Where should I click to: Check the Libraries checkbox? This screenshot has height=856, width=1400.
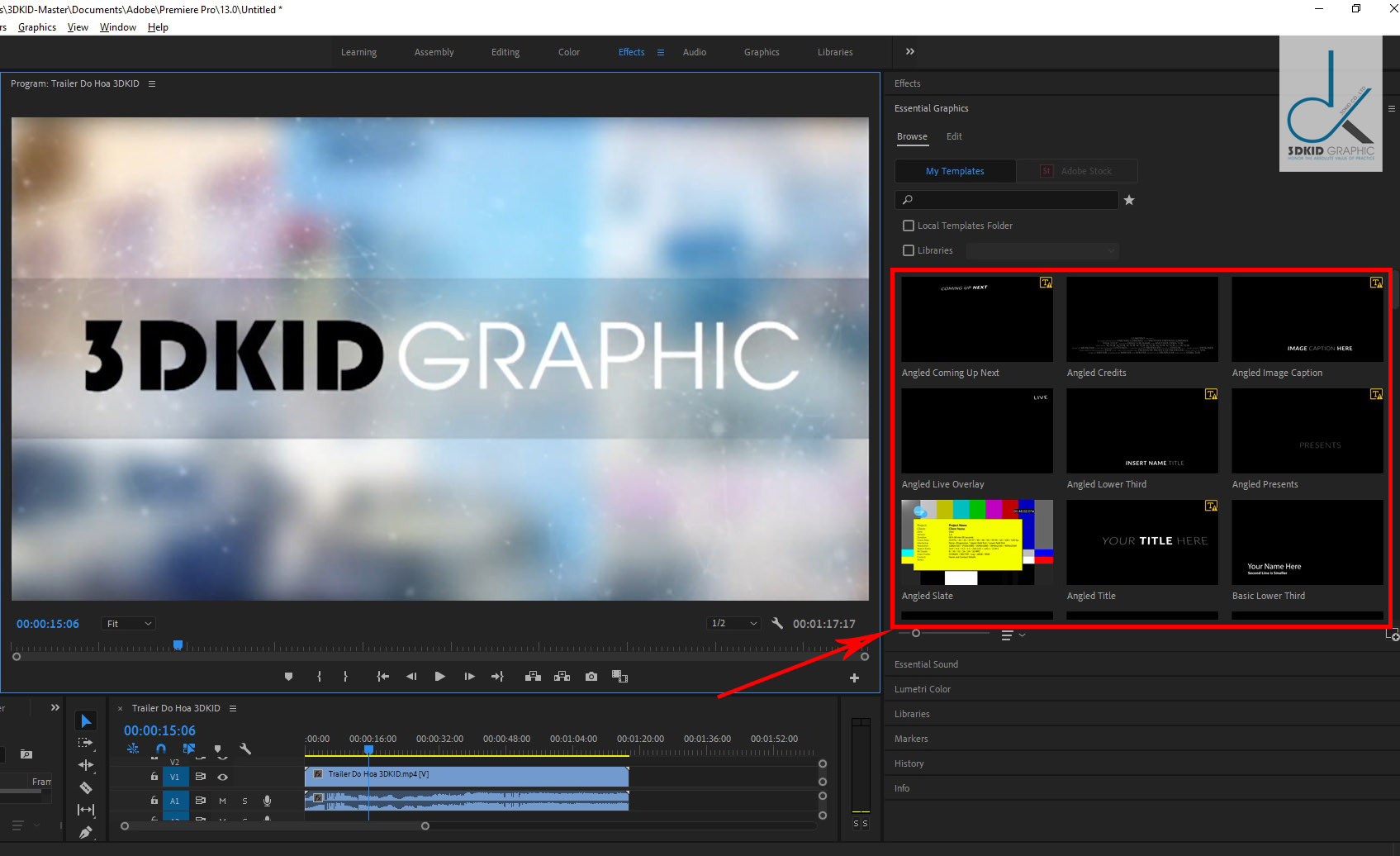pos(909,250)
